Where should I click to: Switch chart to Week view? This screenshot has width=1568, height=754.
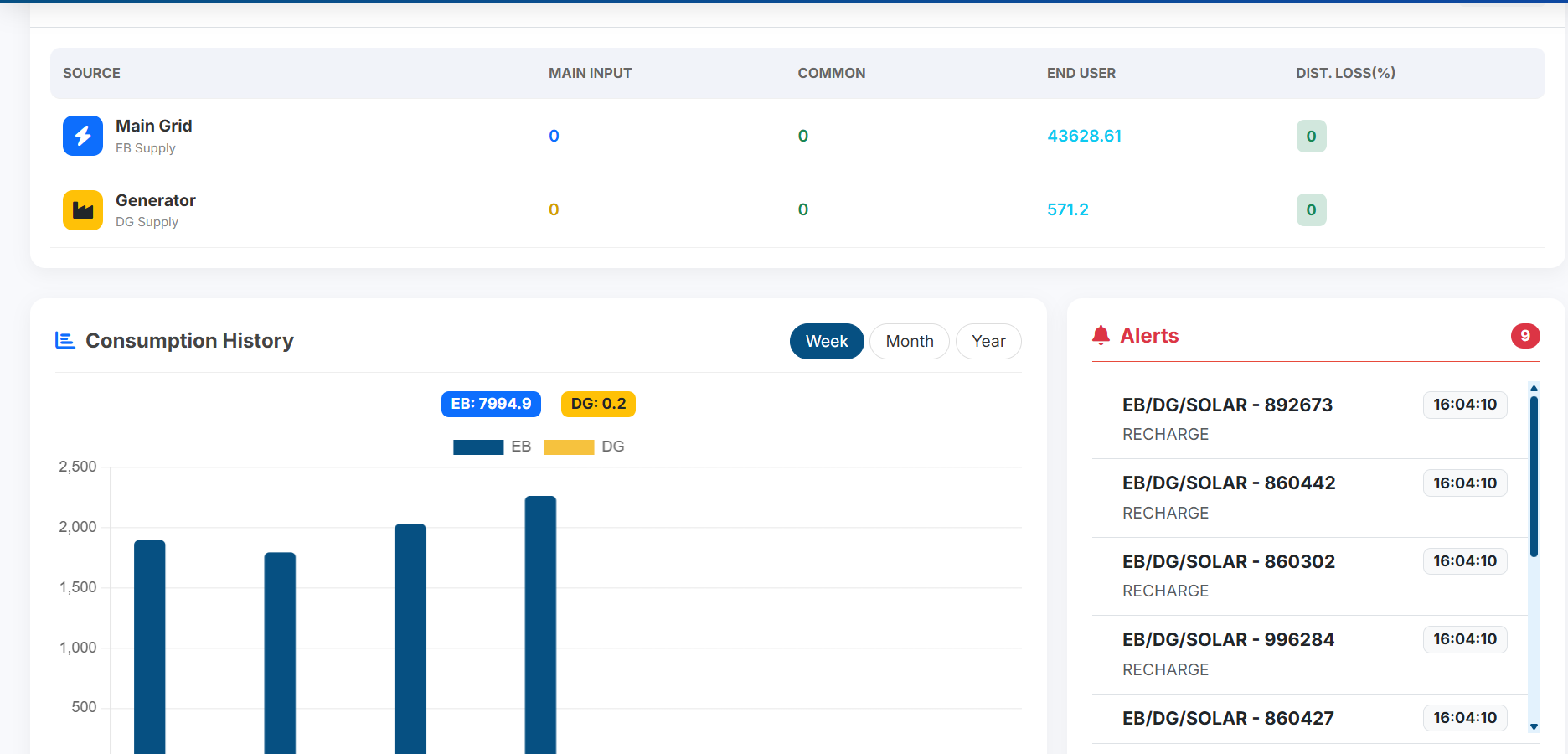pos(826,342)
